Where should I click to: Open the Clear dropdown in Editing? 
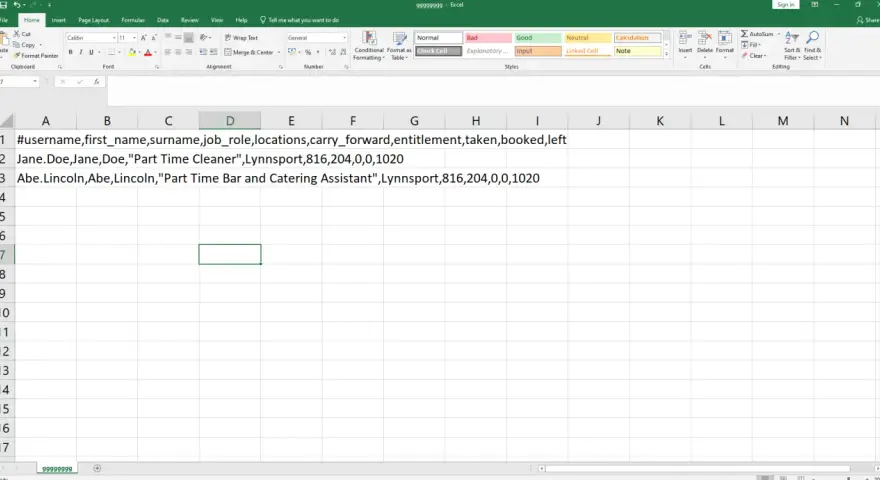tap(752, 56)
